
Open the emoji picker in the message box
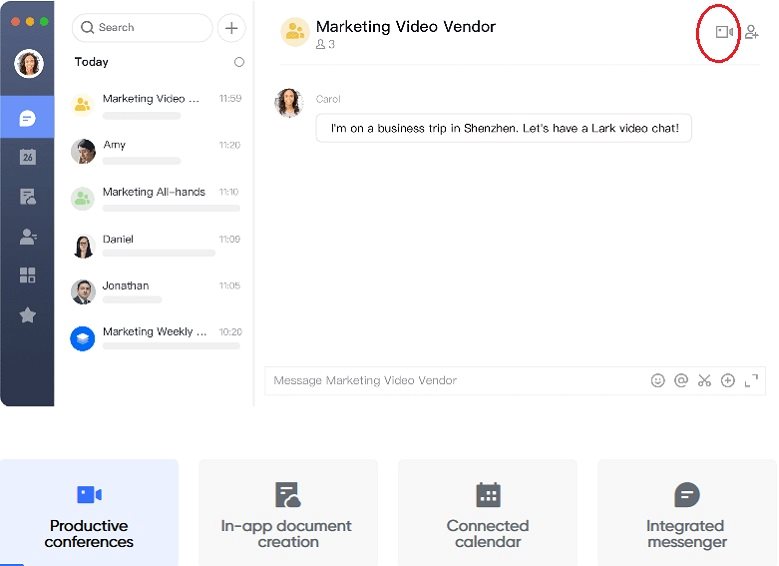[657, 380]
